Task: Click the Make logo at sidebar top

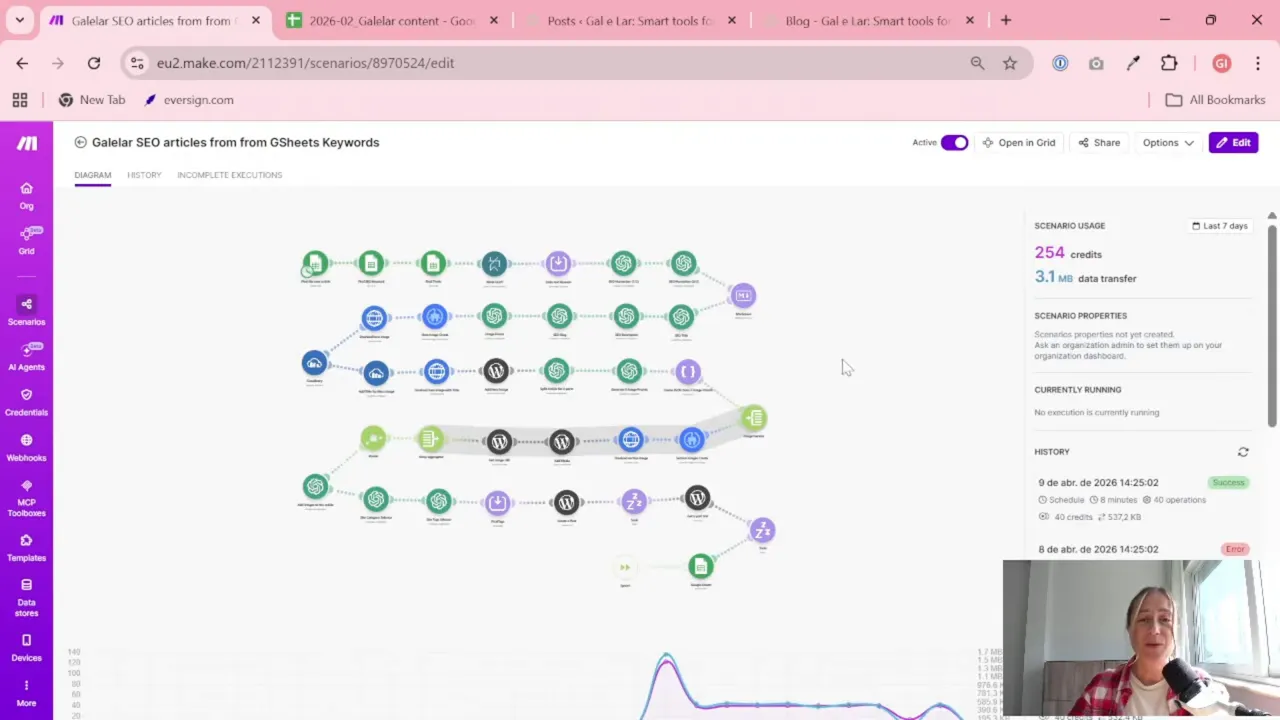Action: (x=27, y=143)
